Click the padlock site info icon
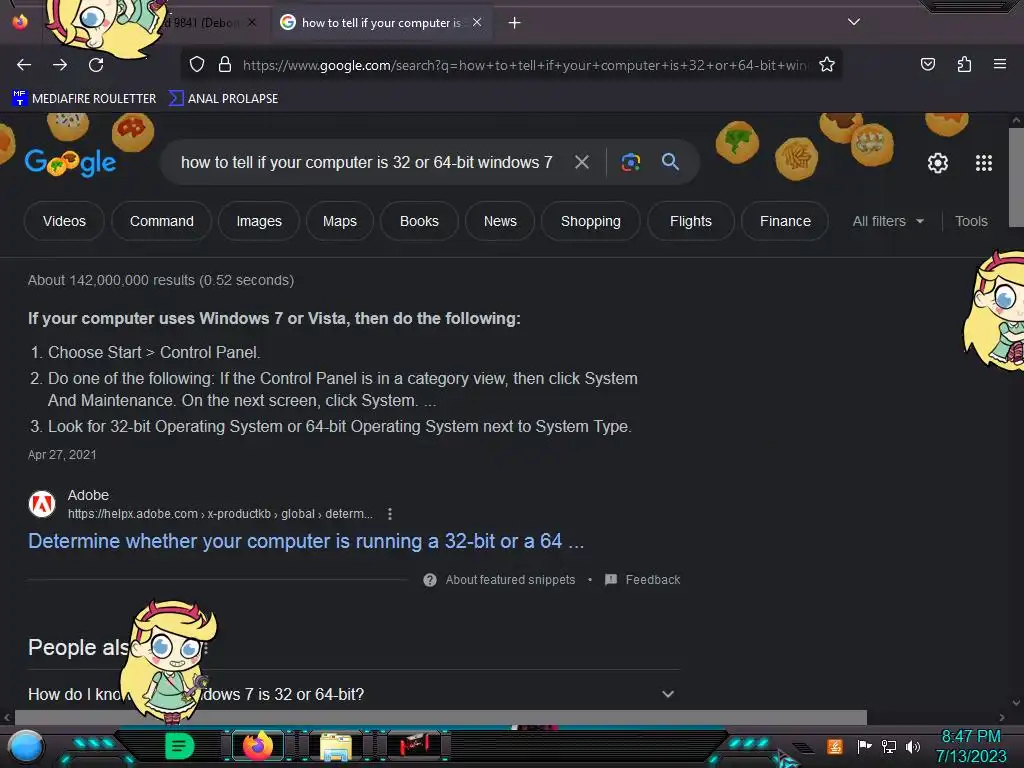The height and width of the screenshot is (768, 1024). [225, 65]
